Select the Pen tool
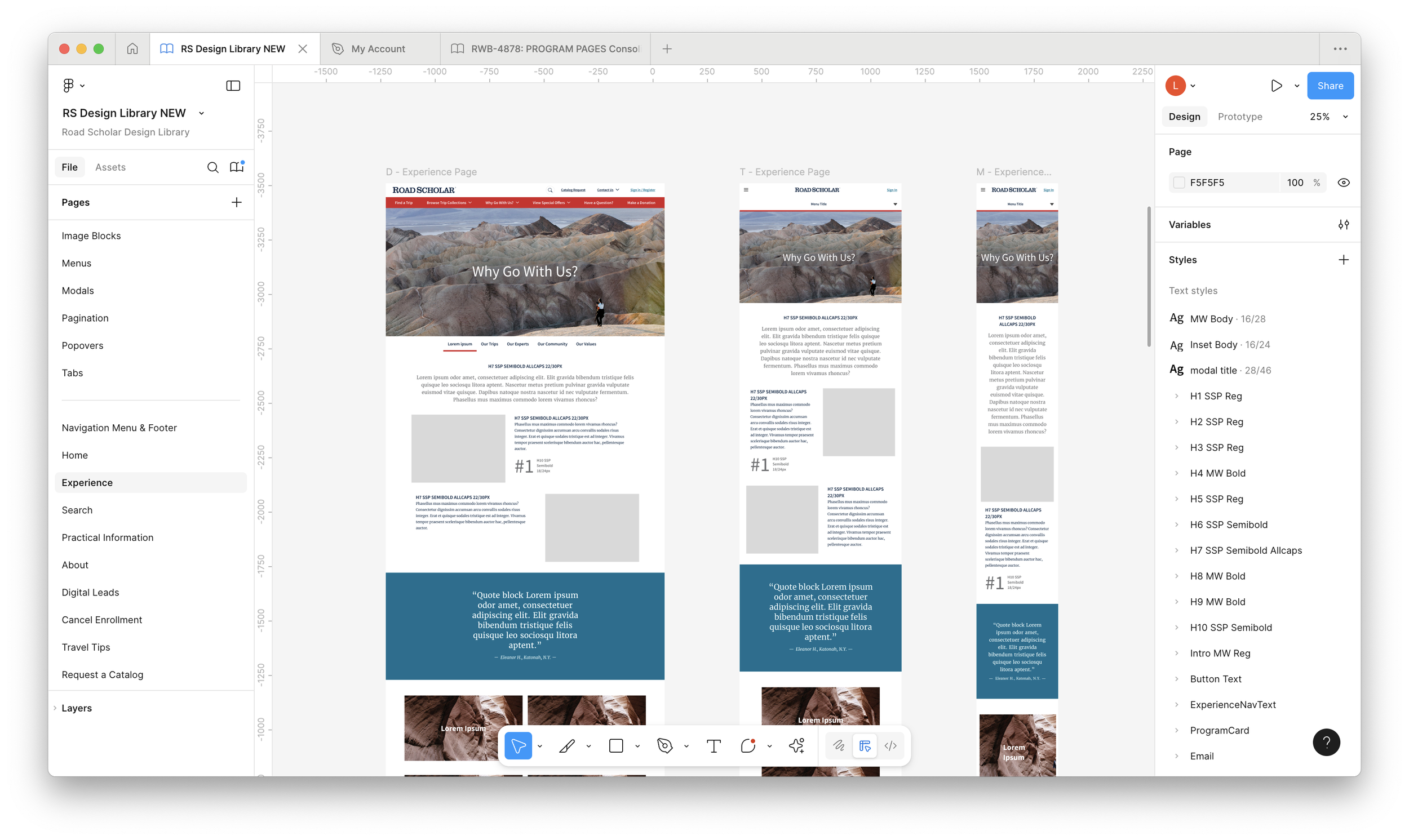The height and width of the screenshot is (840, 1409). [x=664, y=746]
